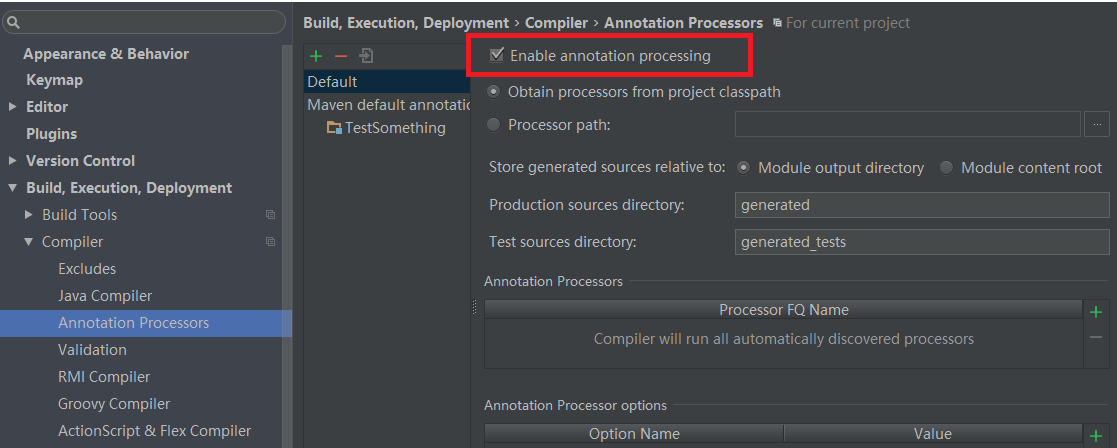Viewport: 1117px width, 448px height.
Task: Click project-level icon beside Compiler
Action: 270,242
